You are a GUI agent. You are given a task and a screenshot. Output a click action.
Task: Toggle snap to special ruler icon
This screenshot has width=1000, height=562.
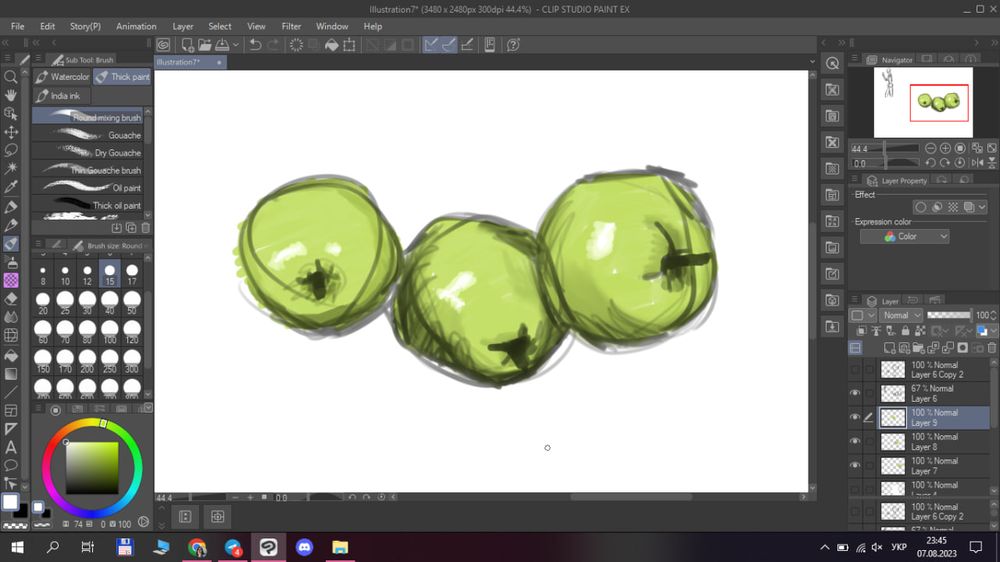449,45
